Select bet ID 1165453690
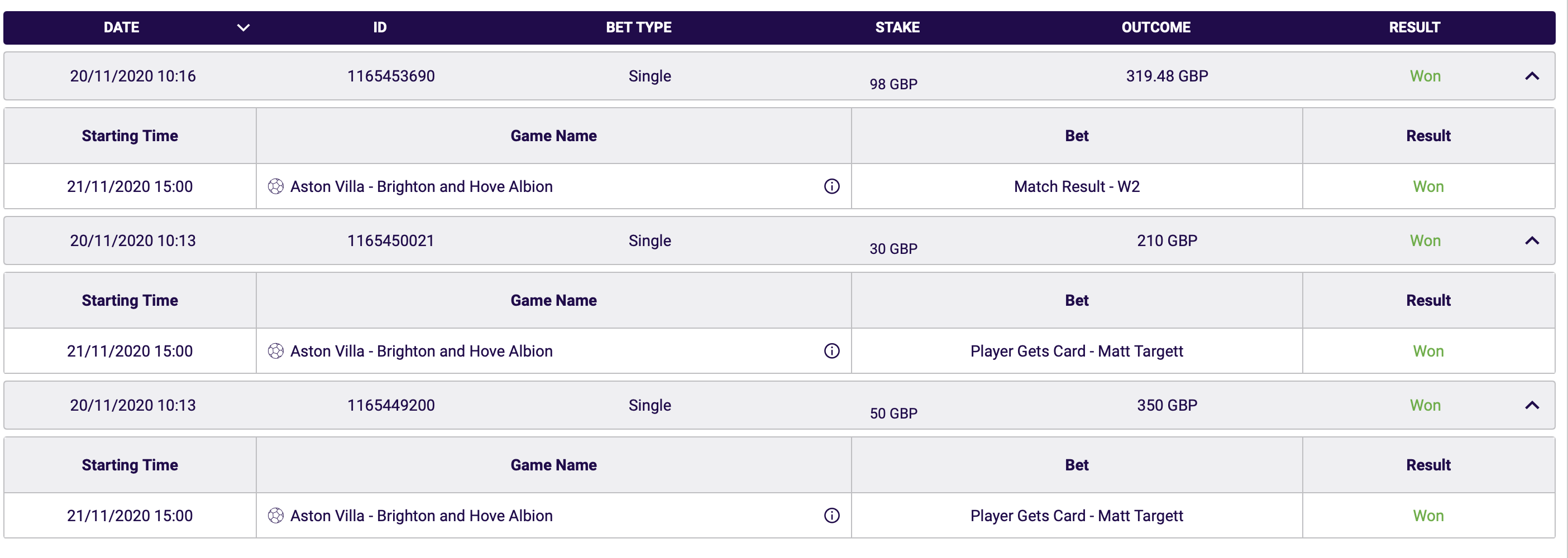1568x558 pixels. pyautogui.click(x=391, y=76)
